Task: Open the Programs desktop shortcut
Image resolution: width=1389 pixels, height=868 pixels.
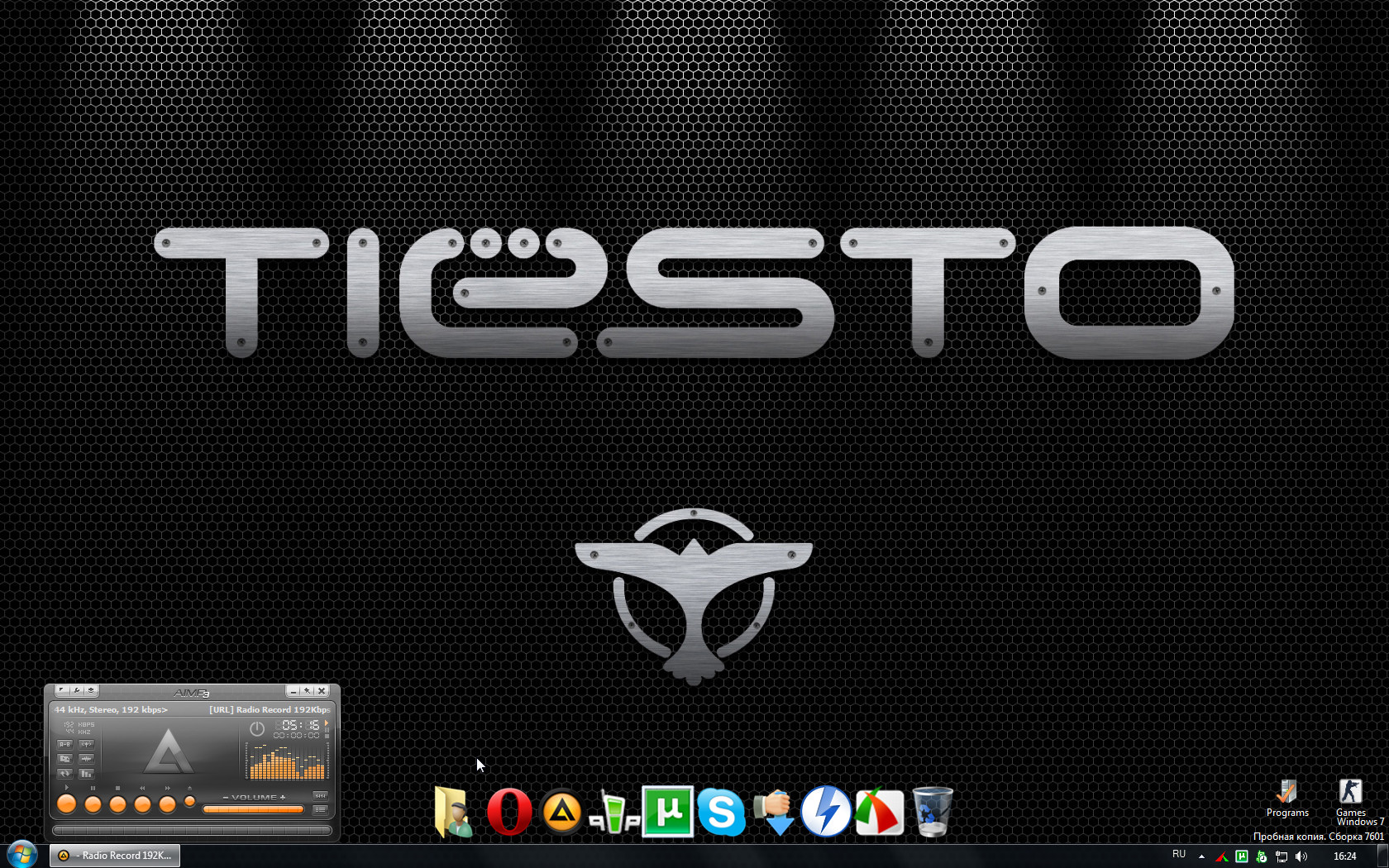Action: pos(1287,799)
